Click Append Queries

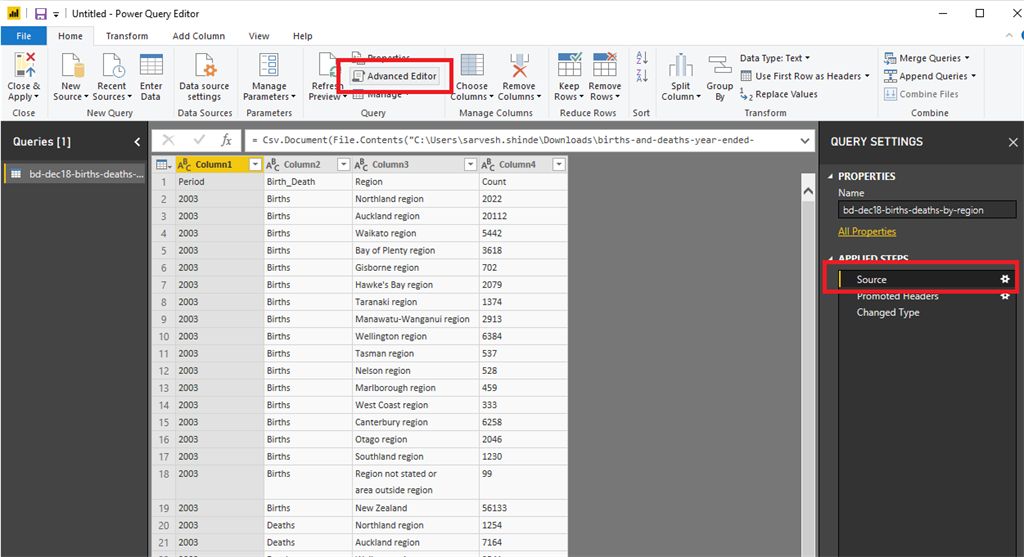[930, 76]
